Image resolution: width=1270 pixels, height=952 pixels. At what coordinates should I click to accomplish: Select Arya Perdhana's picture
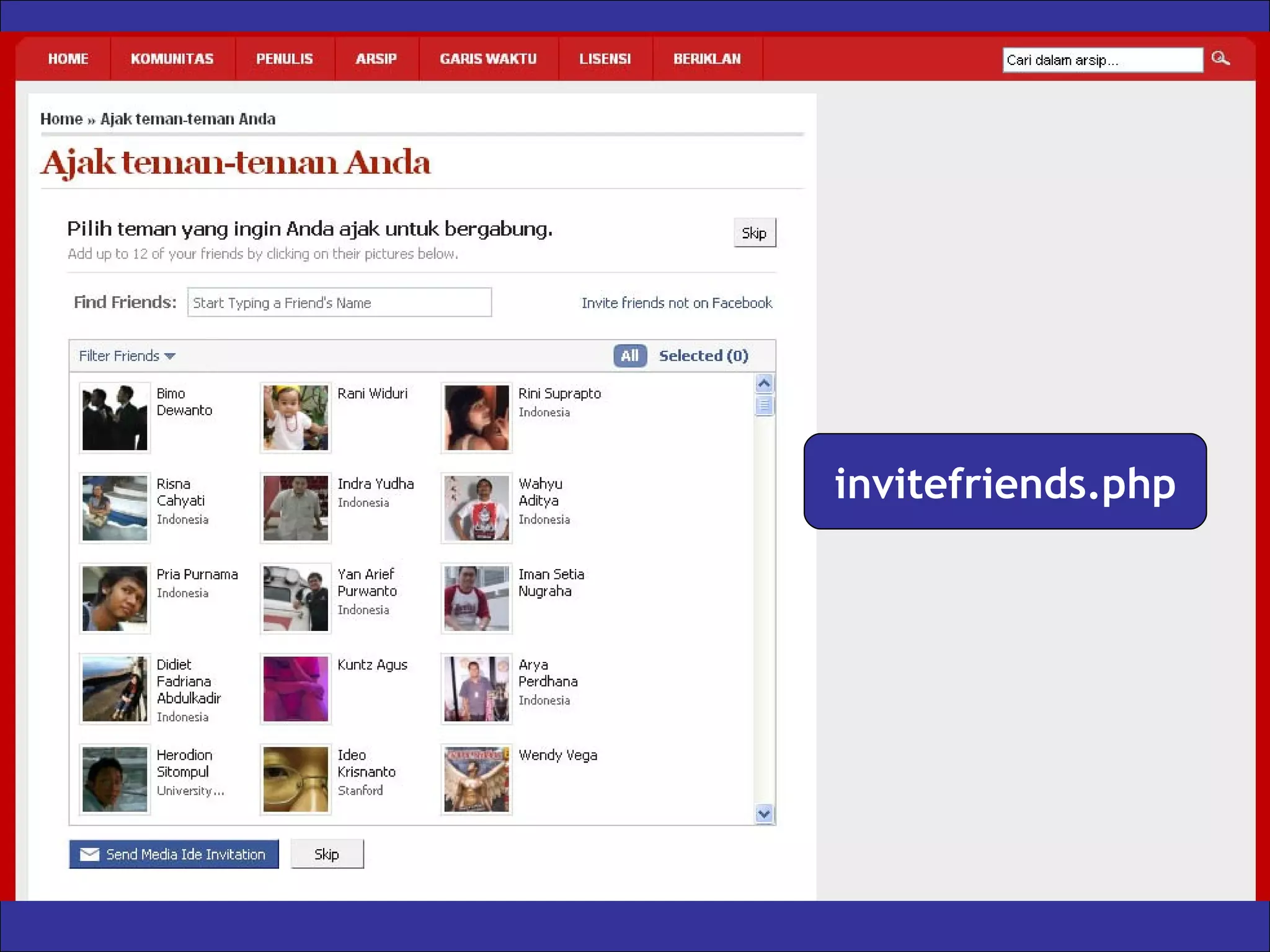476,689
